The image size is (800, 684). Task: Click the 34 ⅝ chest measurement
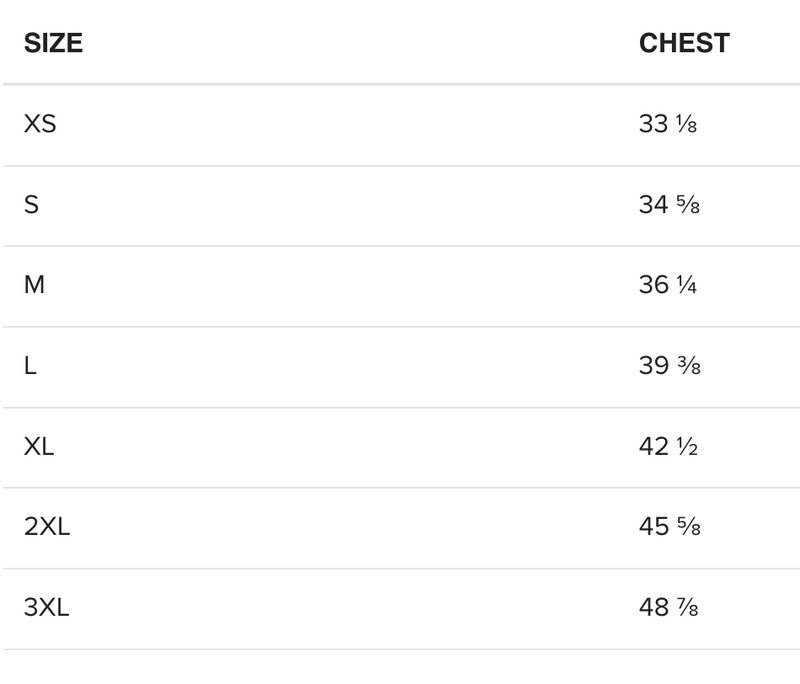coord(668,205)
